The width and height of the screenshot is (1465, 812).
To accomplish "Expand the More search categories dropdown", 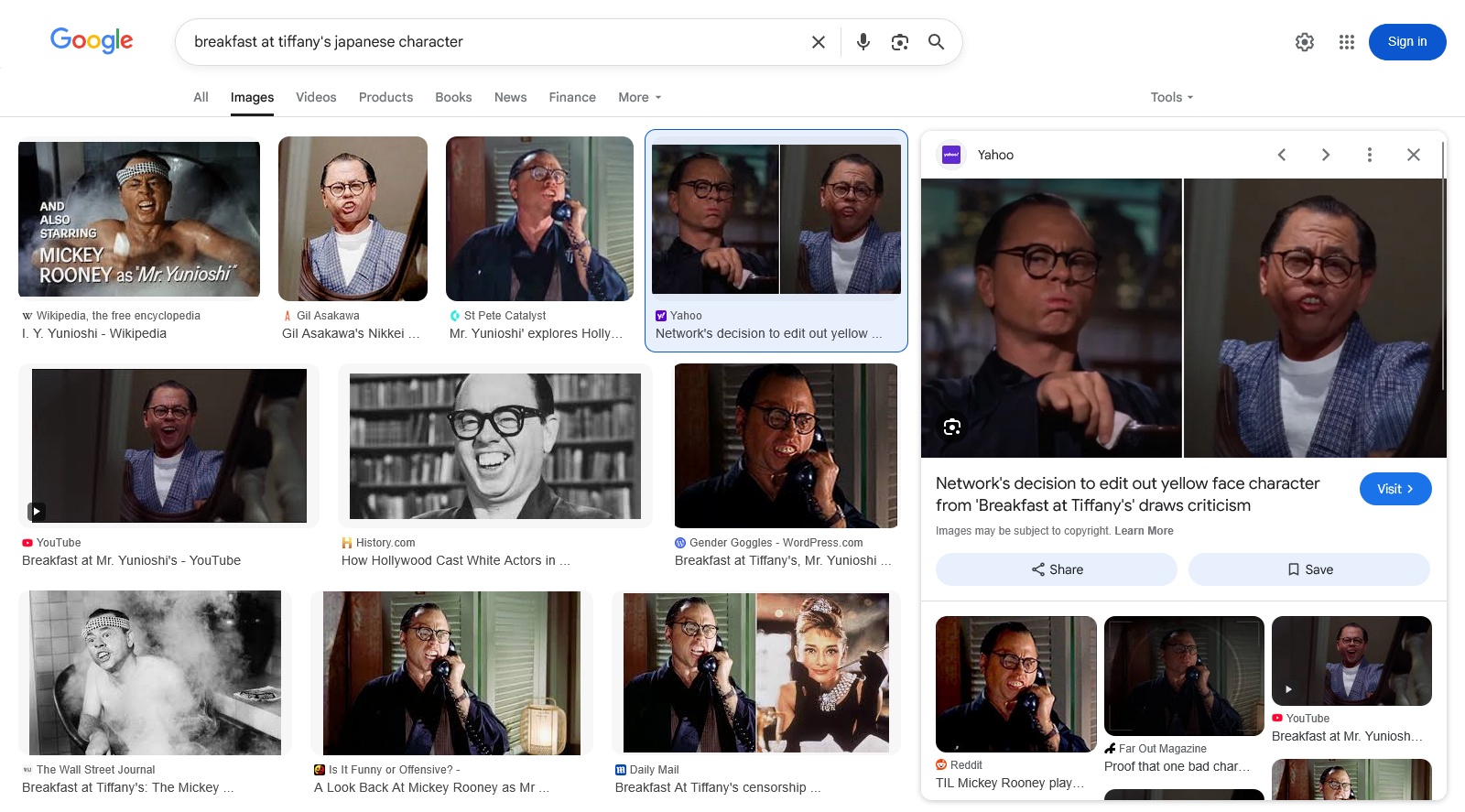I will pos(639,97).
